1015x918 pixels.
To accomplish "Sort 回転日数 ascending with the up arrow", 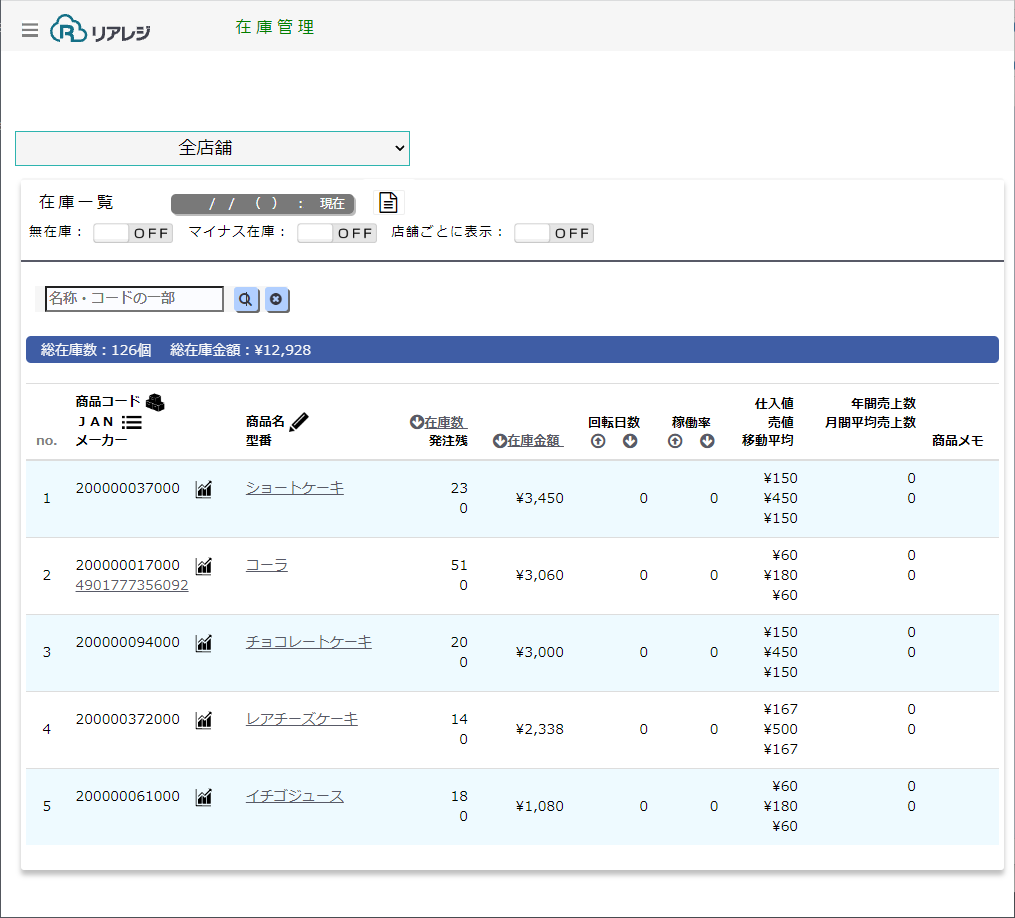I will [x=598, y=441].
